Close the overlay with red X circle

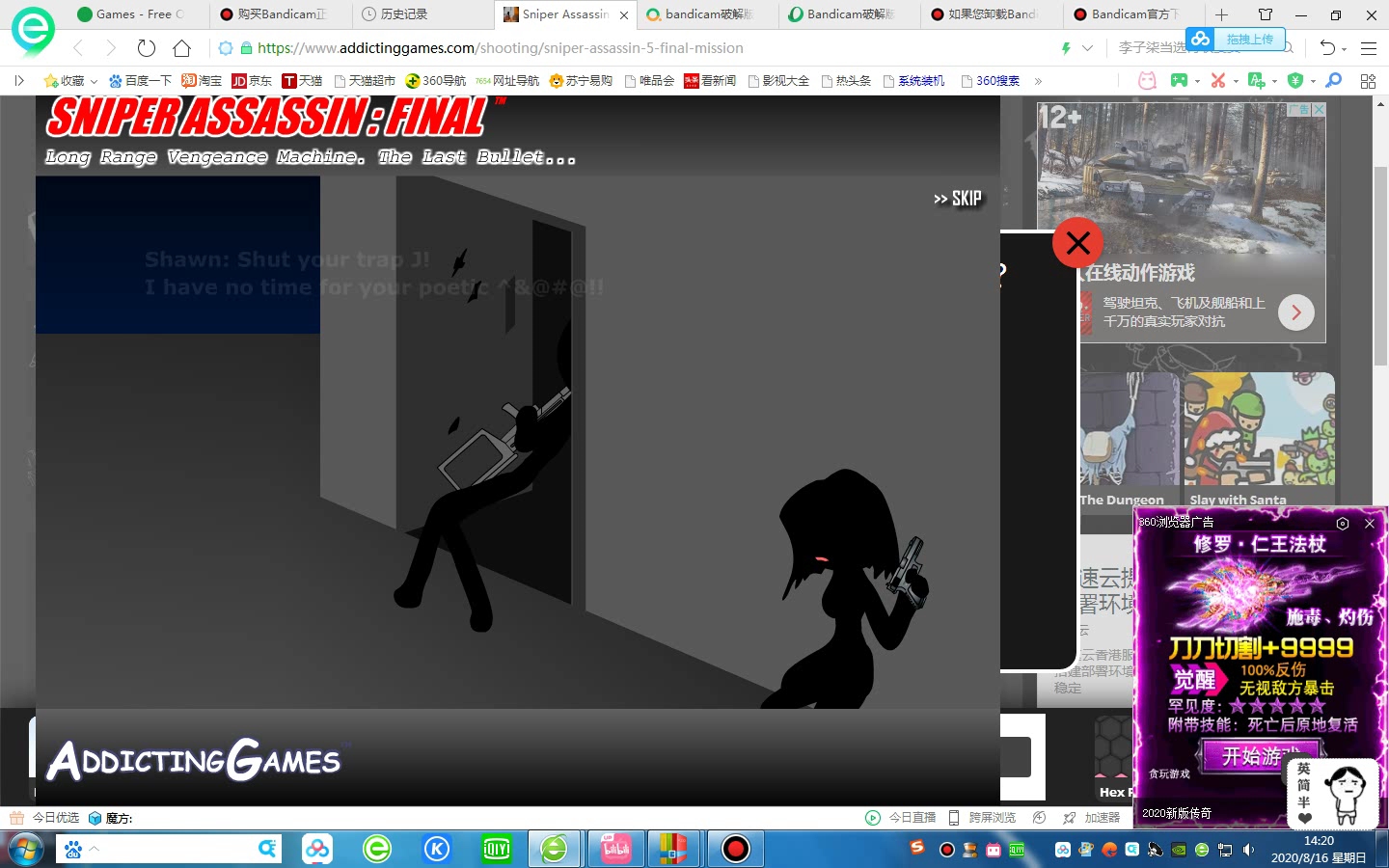(1077, 243)
